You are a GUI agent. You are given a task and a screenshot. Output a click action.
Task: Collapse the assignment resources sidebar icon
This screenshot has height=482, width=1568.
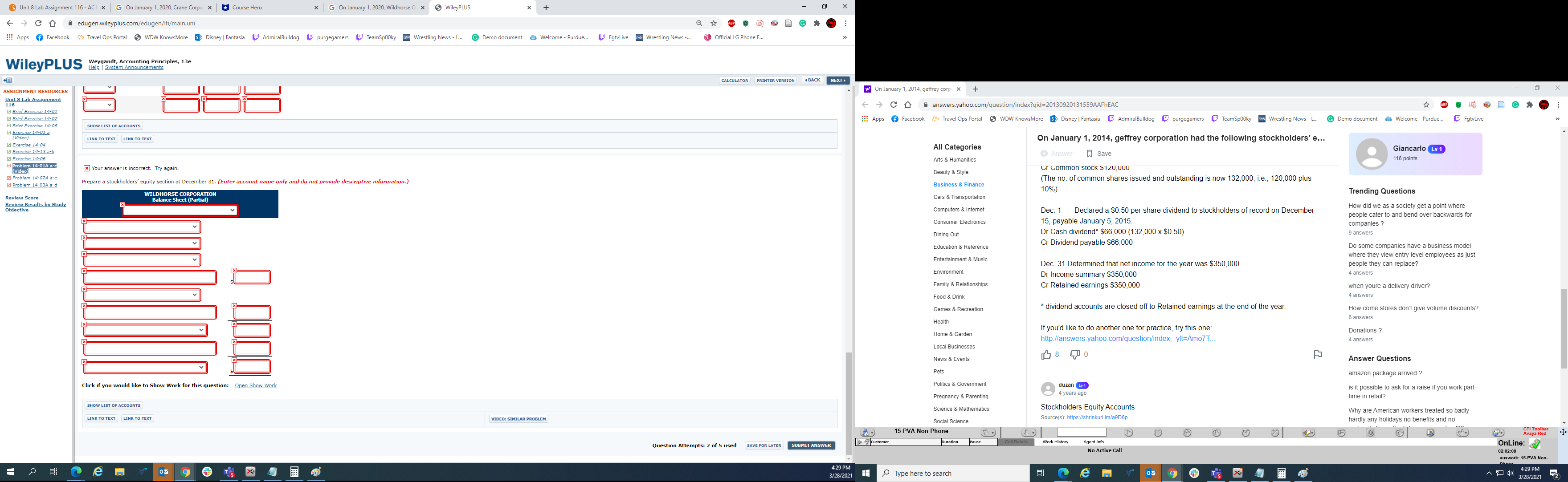click(7, 80)
